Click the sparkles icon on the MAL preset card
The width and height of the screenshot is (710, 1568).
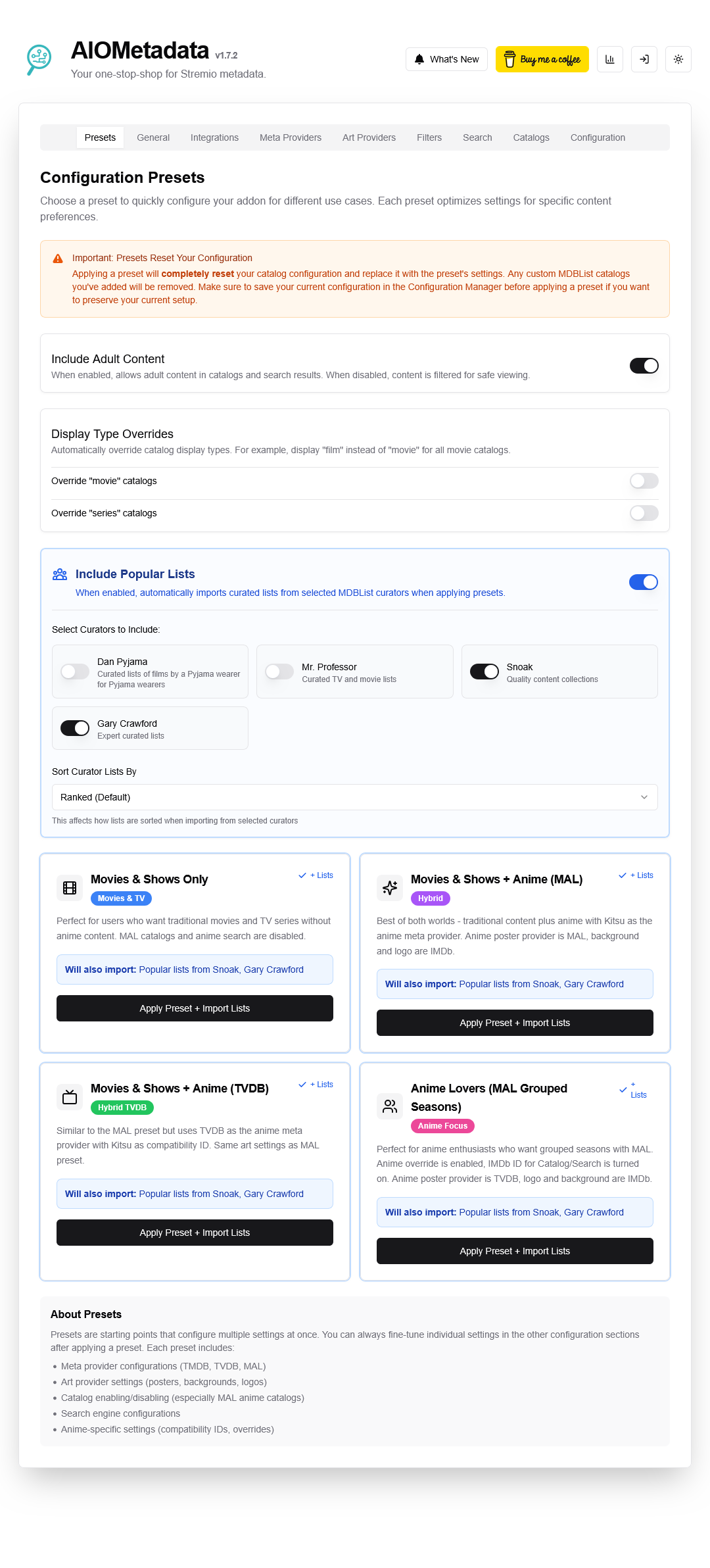point(389,888)
